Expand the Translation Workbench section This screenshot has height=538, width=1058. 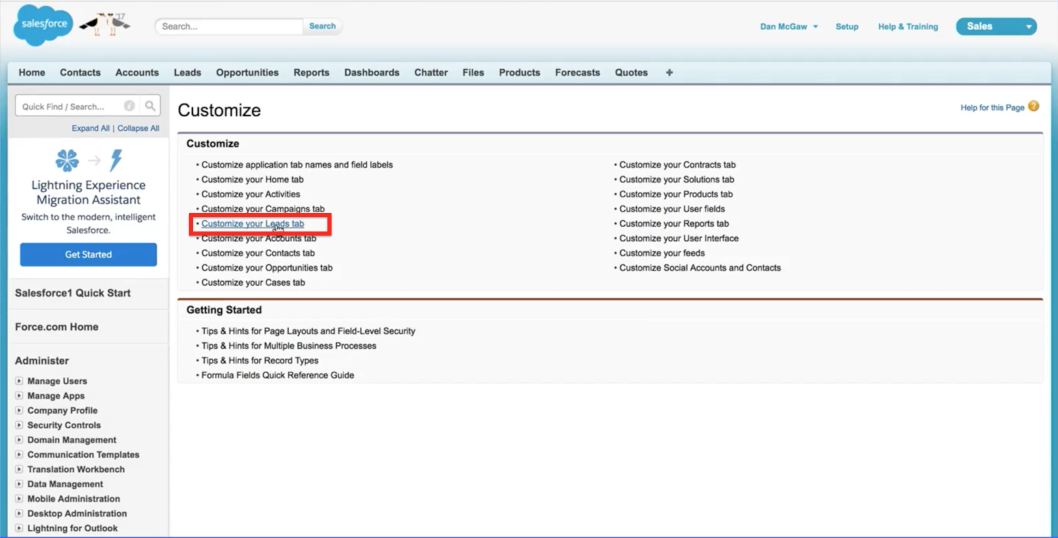point(19,469)
